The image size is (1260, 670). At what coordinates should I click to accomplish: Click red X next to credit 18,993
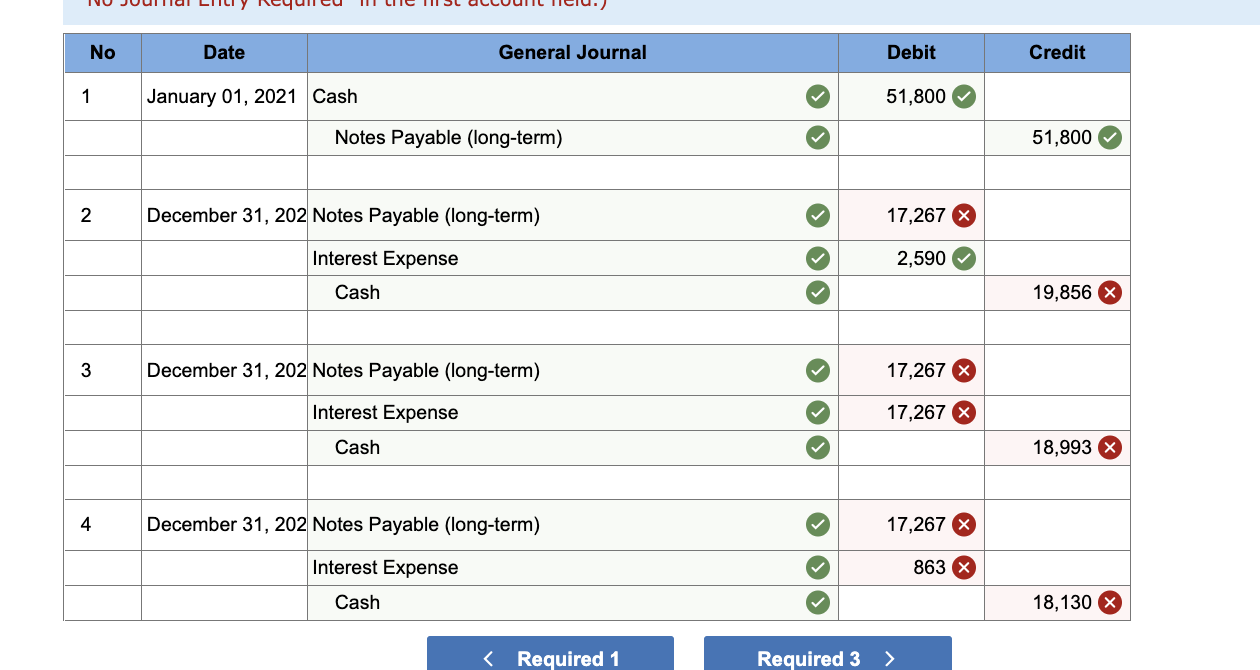tap(1109, 448)
